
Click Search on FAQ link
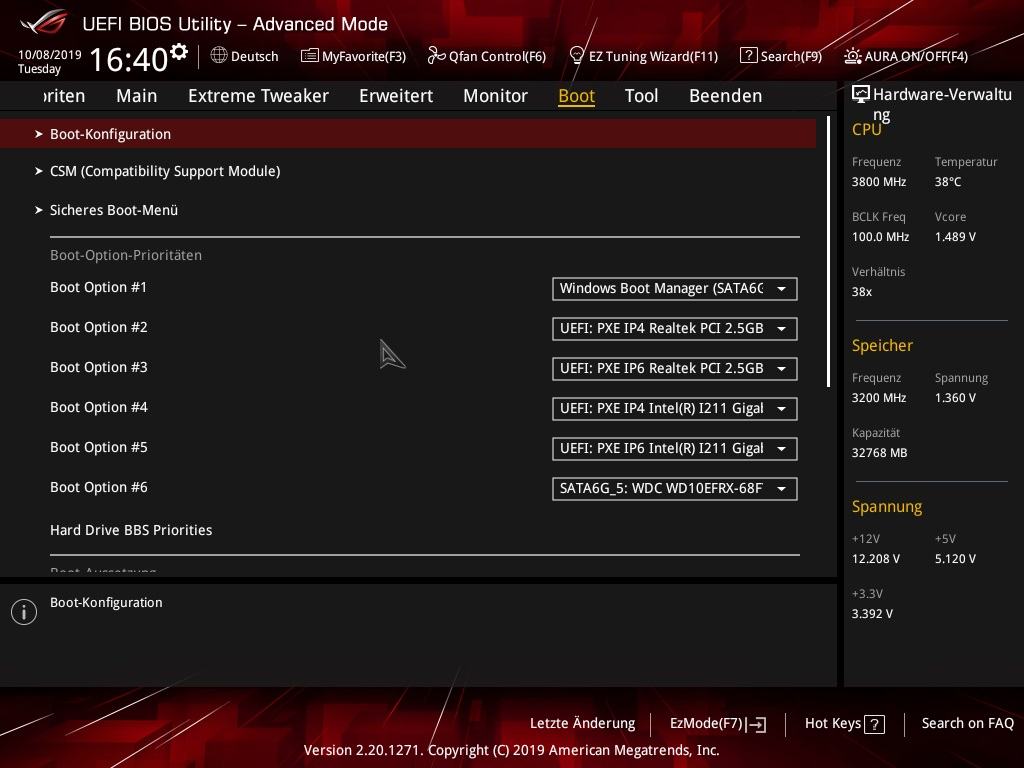(x=967, y=724)
